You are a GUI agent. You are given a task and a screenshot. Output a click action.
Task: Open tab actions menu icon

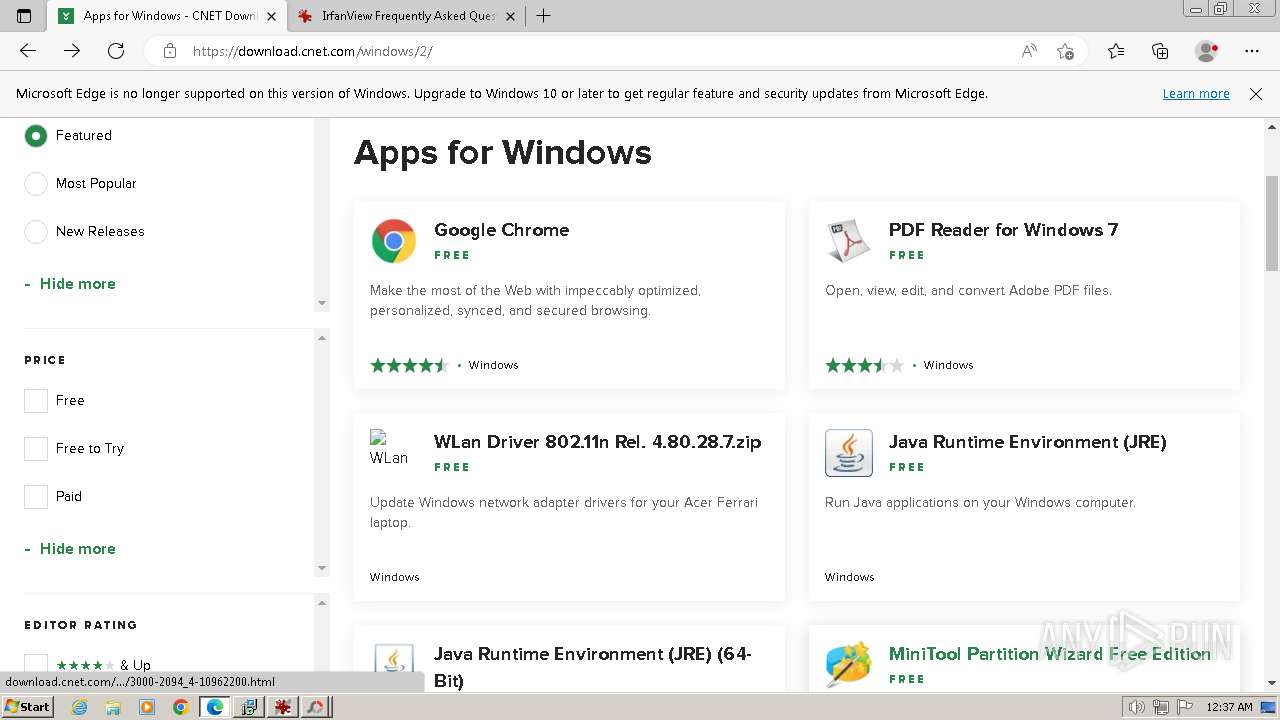coord(24,16)
